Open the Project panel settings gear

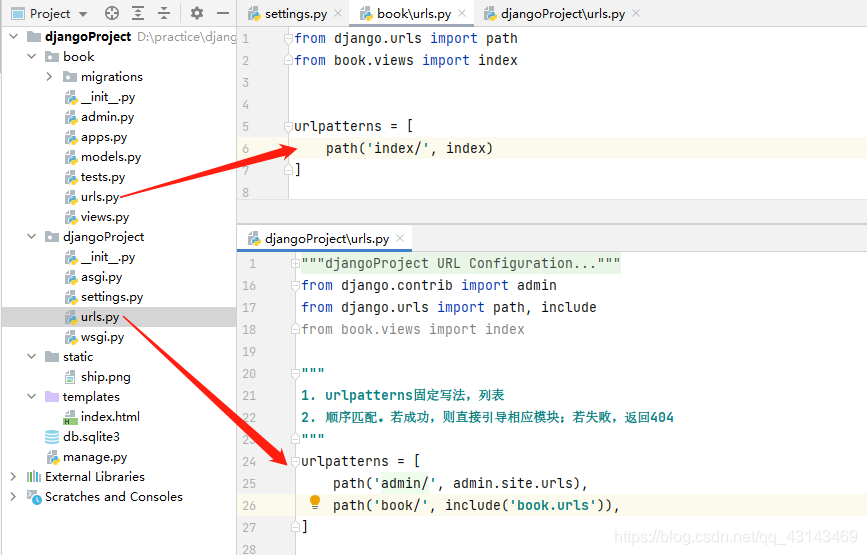point(196,13)
